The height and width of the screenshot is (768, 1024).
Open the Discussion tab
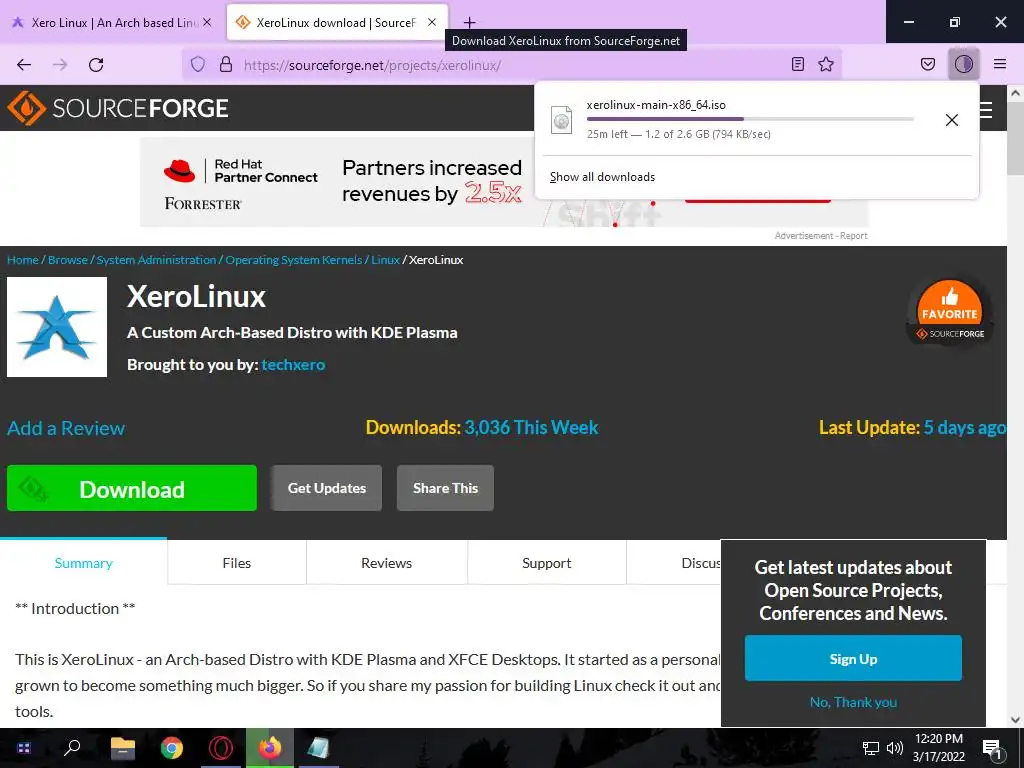pos(674,563)
